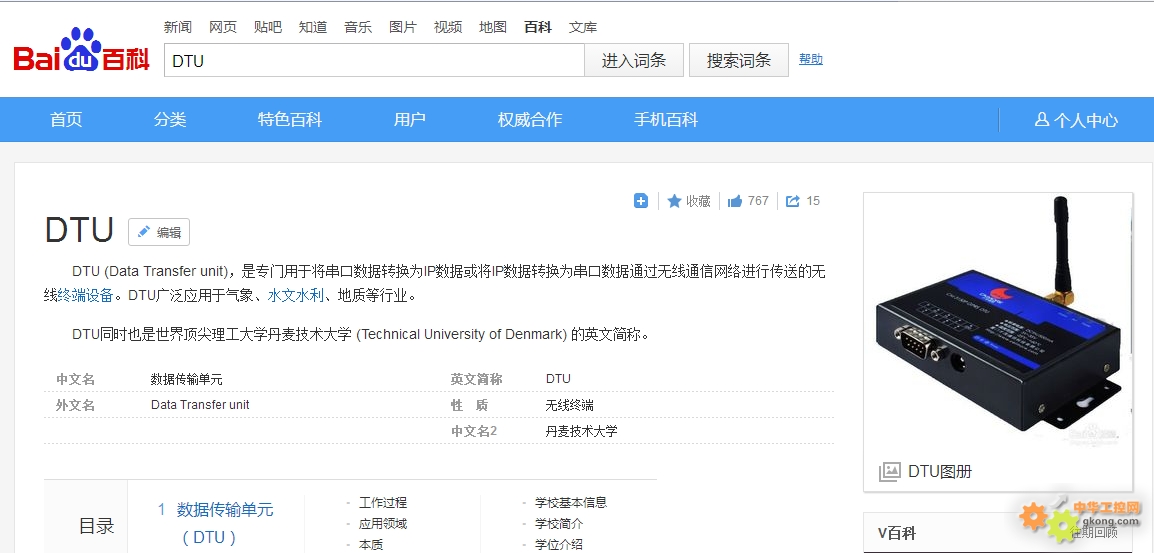Viewport: 1154px width, 553px height.
Task: Open the 权威合作 navigation menu item
Action: [530, 119]
